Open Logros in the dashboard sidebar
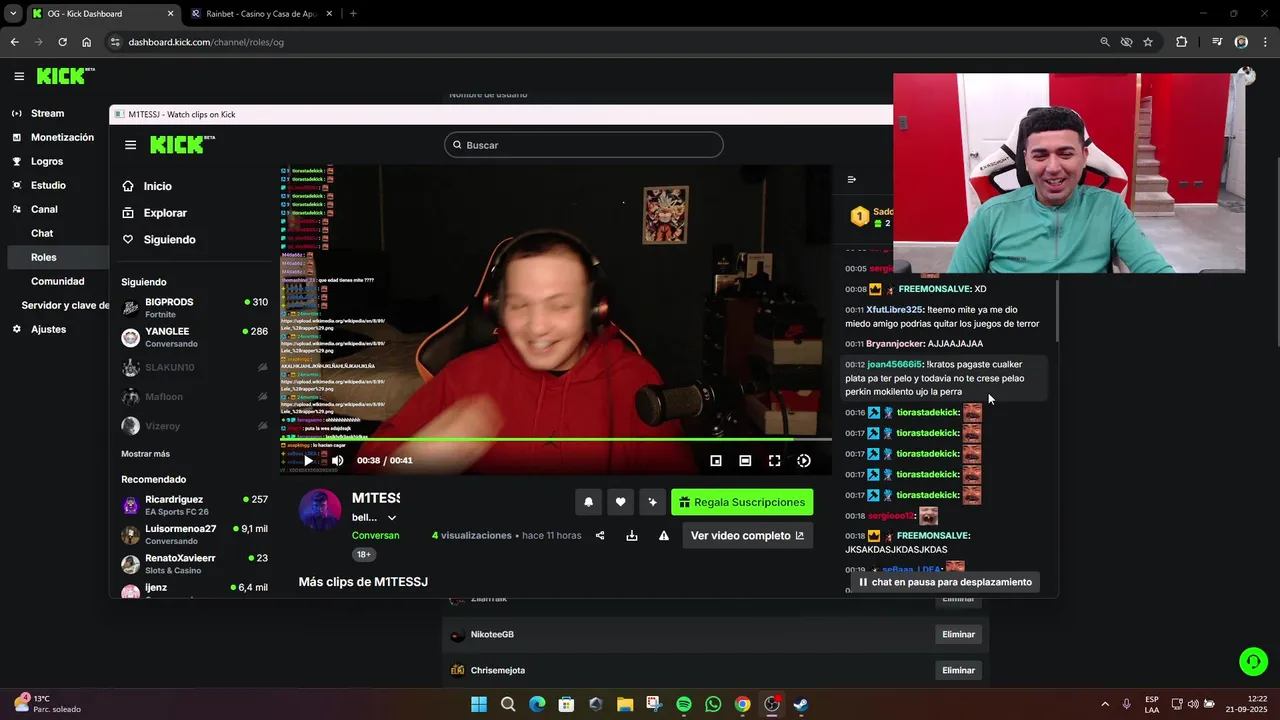Viewport: 1280px width, 720px height. [47, 161]
